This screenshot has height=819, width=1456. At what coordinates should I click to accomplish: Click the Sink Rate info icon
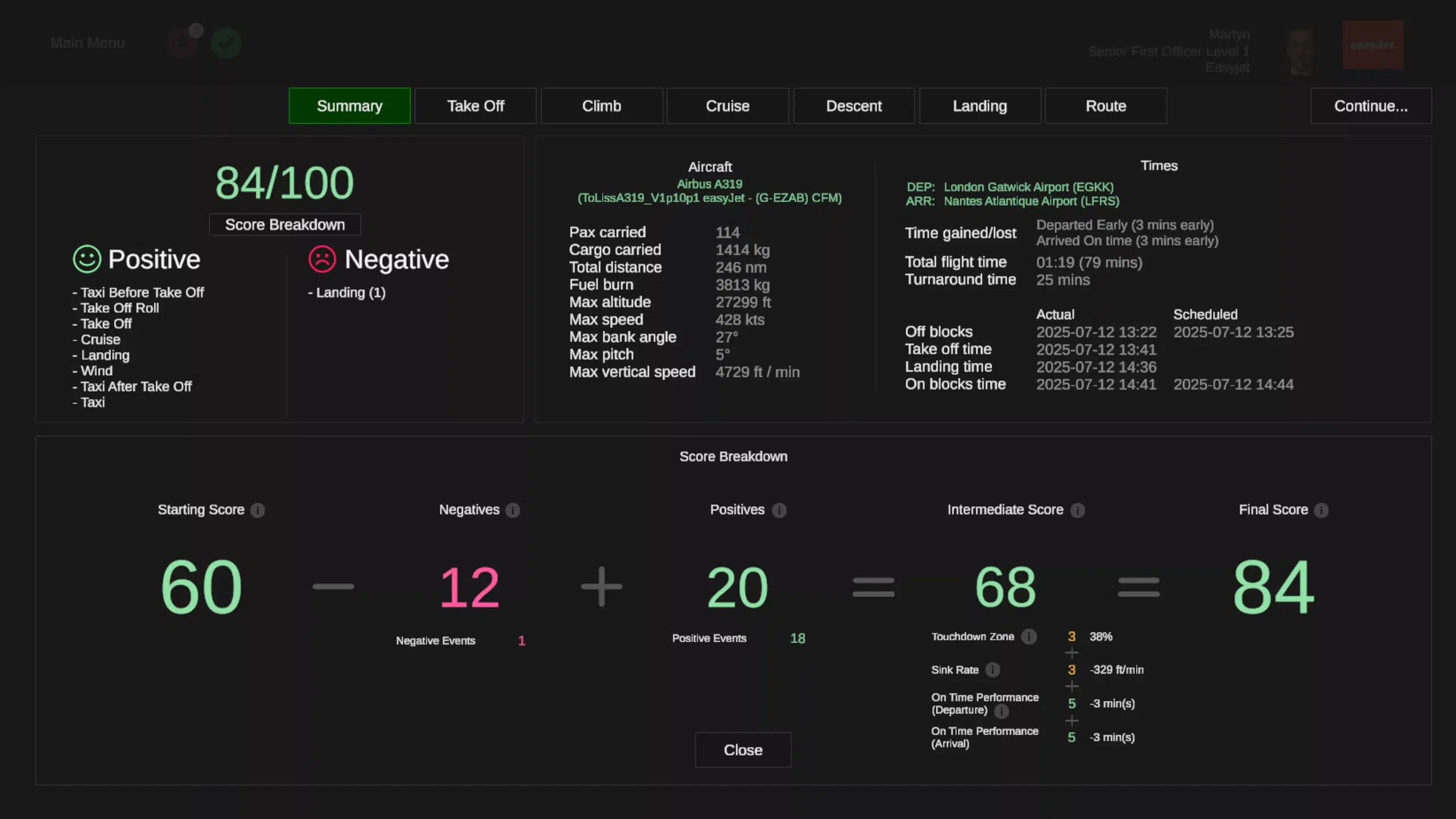(x=992, y=670)
